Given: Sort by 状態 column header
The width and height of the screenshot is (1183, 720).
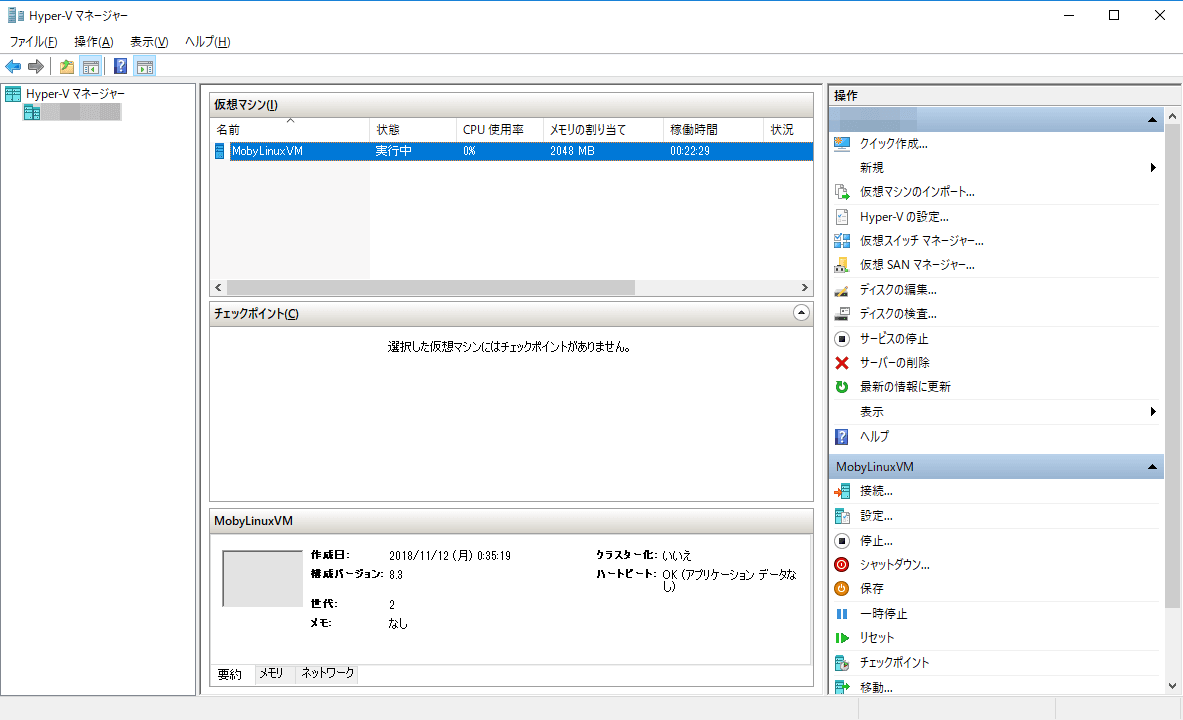Looking at the screenshot, I should click(x=413, y=130).
